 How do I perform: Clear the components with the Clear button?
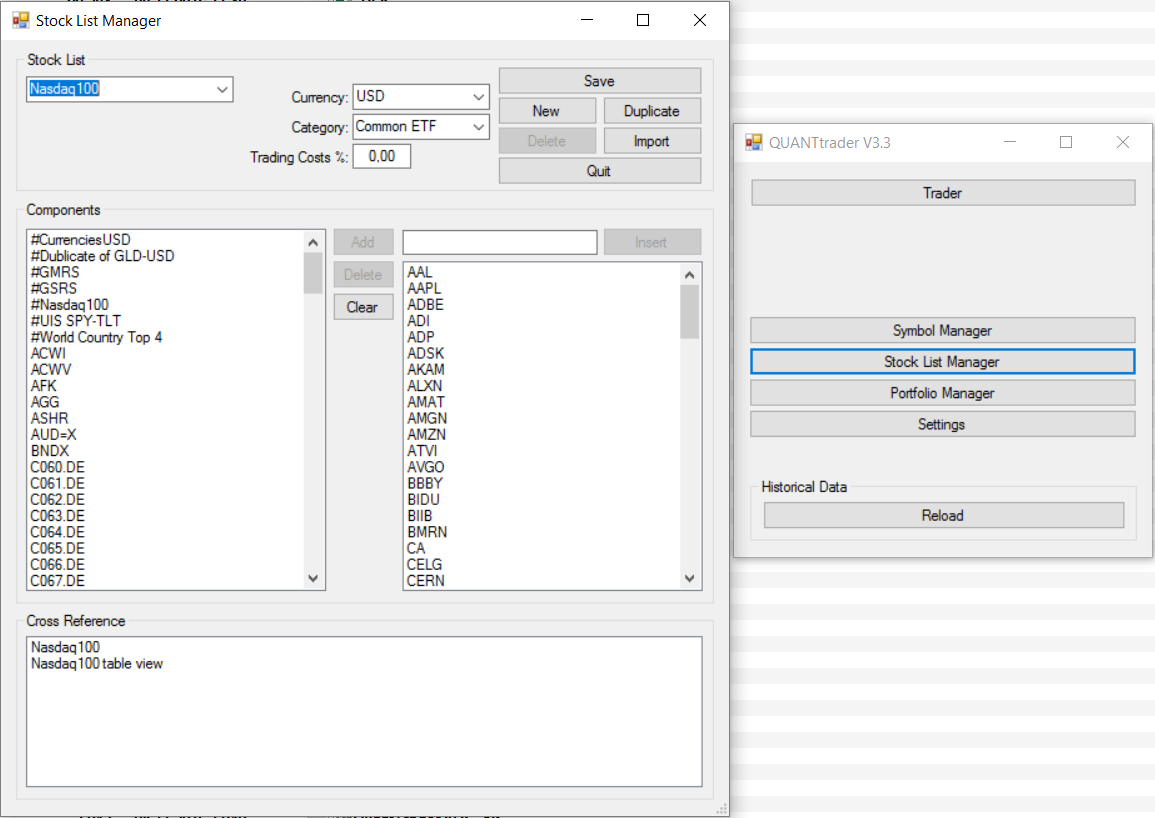(x=362, y=307)
